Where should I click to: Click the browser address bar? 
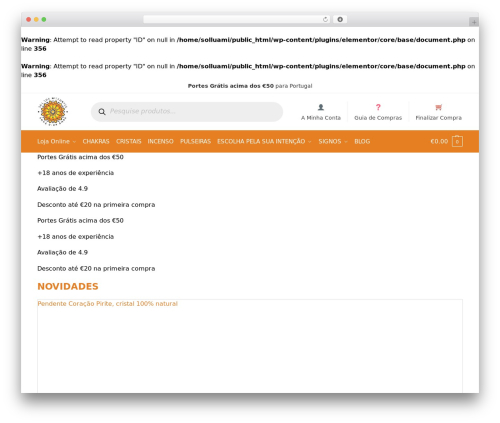237,19
